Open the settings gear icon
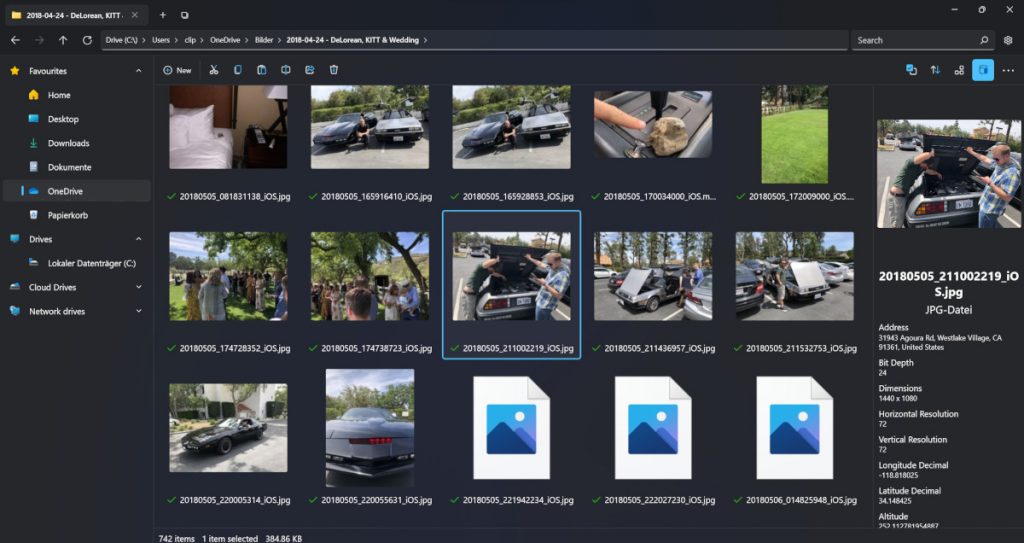Screen dimensions: 1024x543 (x=1008, y=40)
